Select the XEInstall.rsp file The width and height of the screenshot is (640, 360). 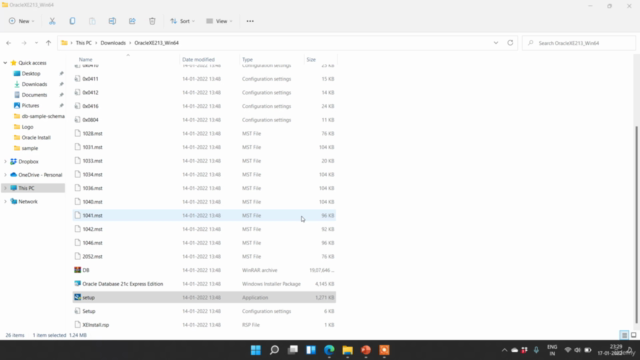pyautogui.click(x=204, y=325)
